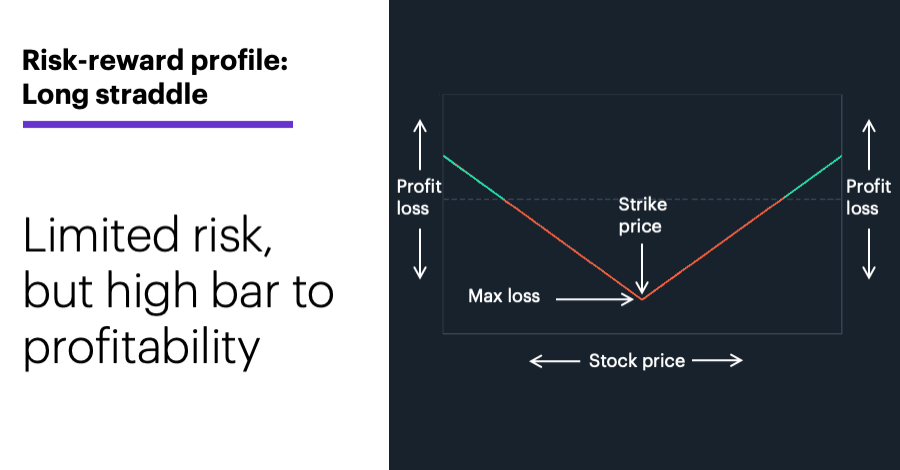Click the Stock price axis label
Image resolution: width=900 pixels, height=470 pixels.
(x=637, y=361)
